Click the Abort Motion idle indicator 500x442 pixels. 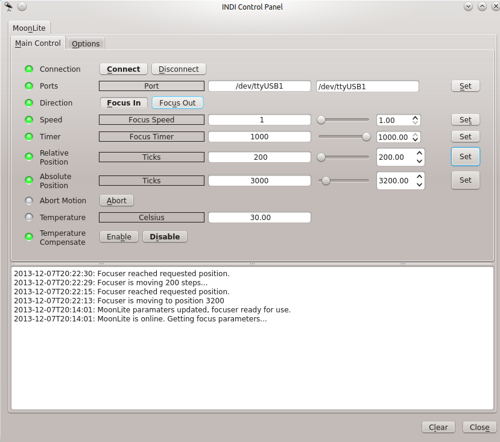pyautogui.click(x=29, y=200)
